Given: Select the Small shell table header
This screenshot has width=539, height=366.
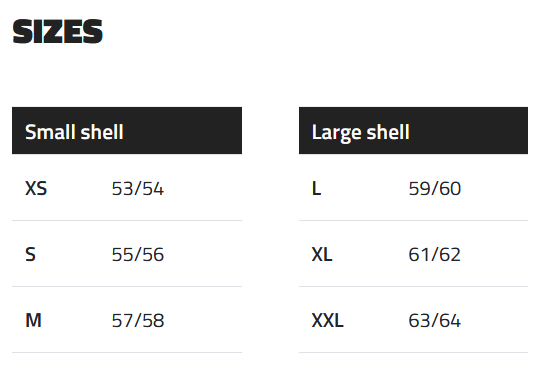Looking at the screenshot, I should coord(127,130).
